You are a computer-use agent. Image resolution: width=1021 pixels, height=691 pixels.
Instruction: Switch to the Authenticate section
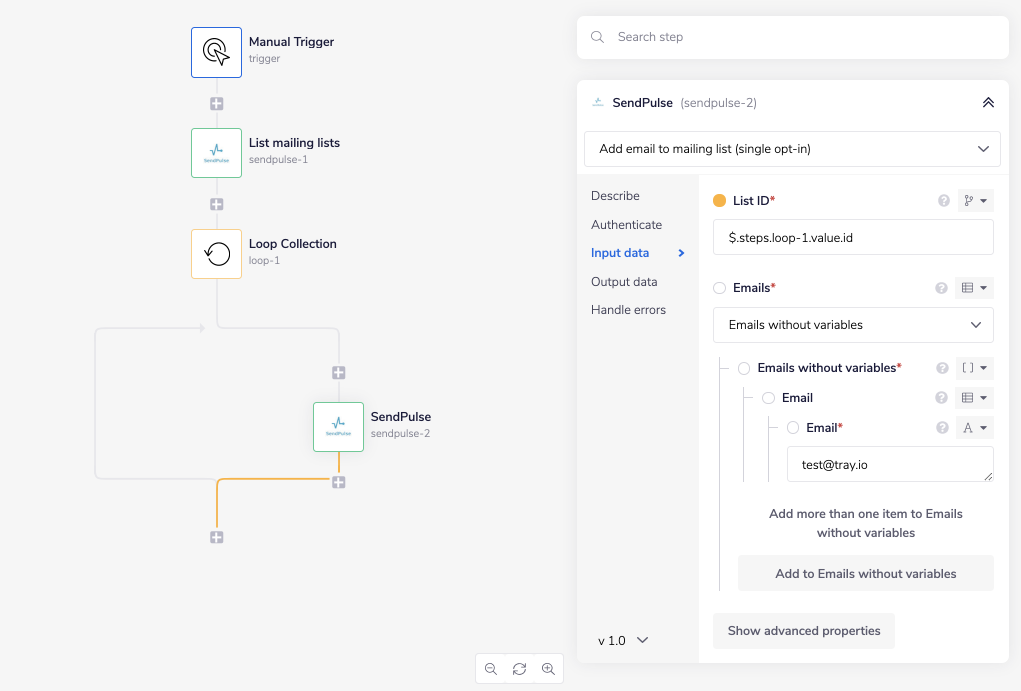pos(626,224)
